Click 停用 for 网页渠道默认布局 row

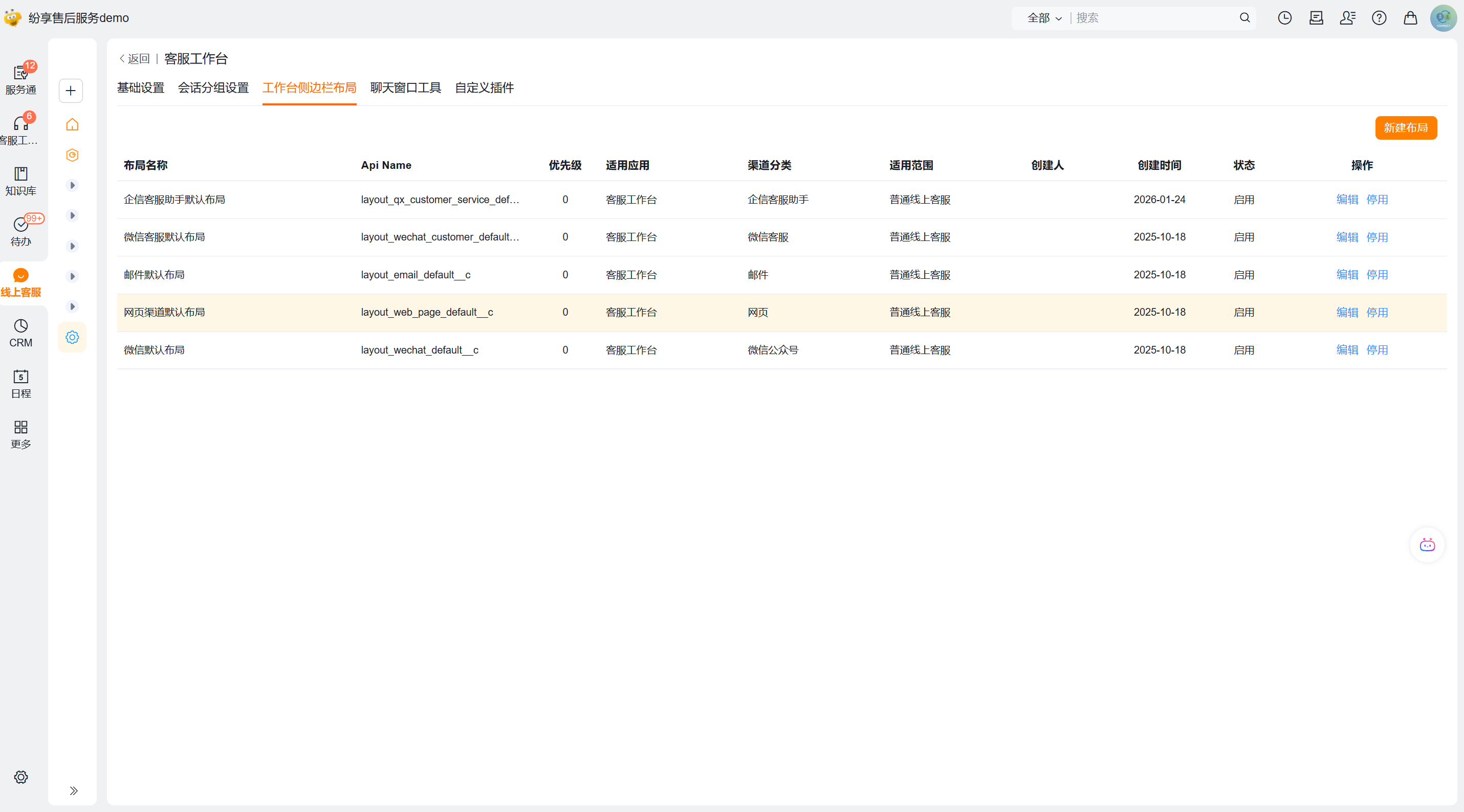coord(1376,313)
